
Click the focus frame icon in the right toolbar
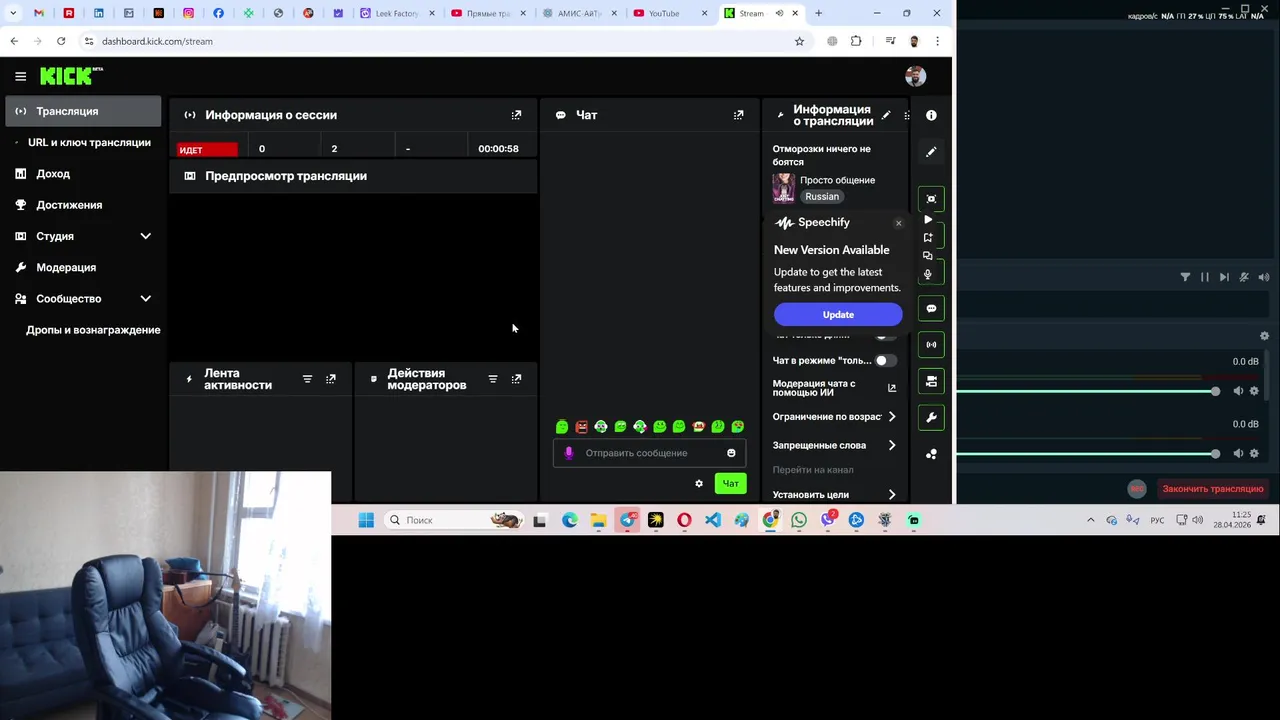[x=931, y=199]
